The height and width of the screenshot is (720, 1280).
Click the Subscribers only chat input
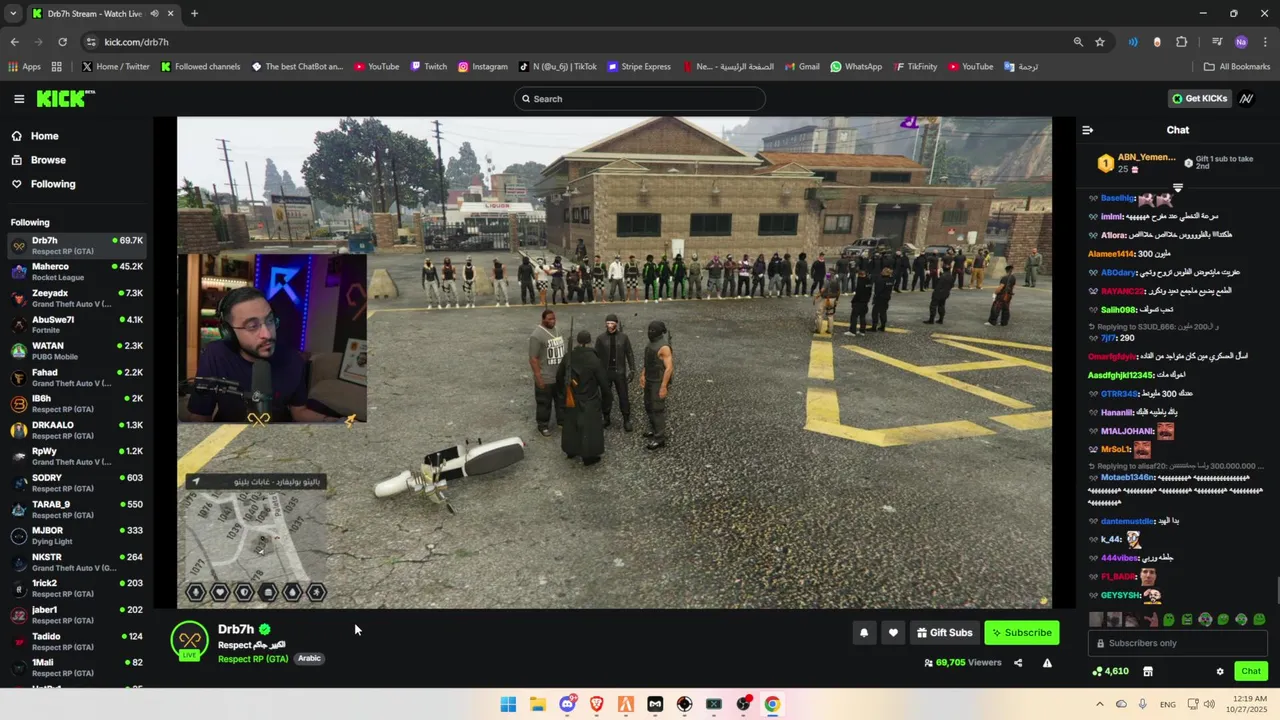click(1177, 643)
